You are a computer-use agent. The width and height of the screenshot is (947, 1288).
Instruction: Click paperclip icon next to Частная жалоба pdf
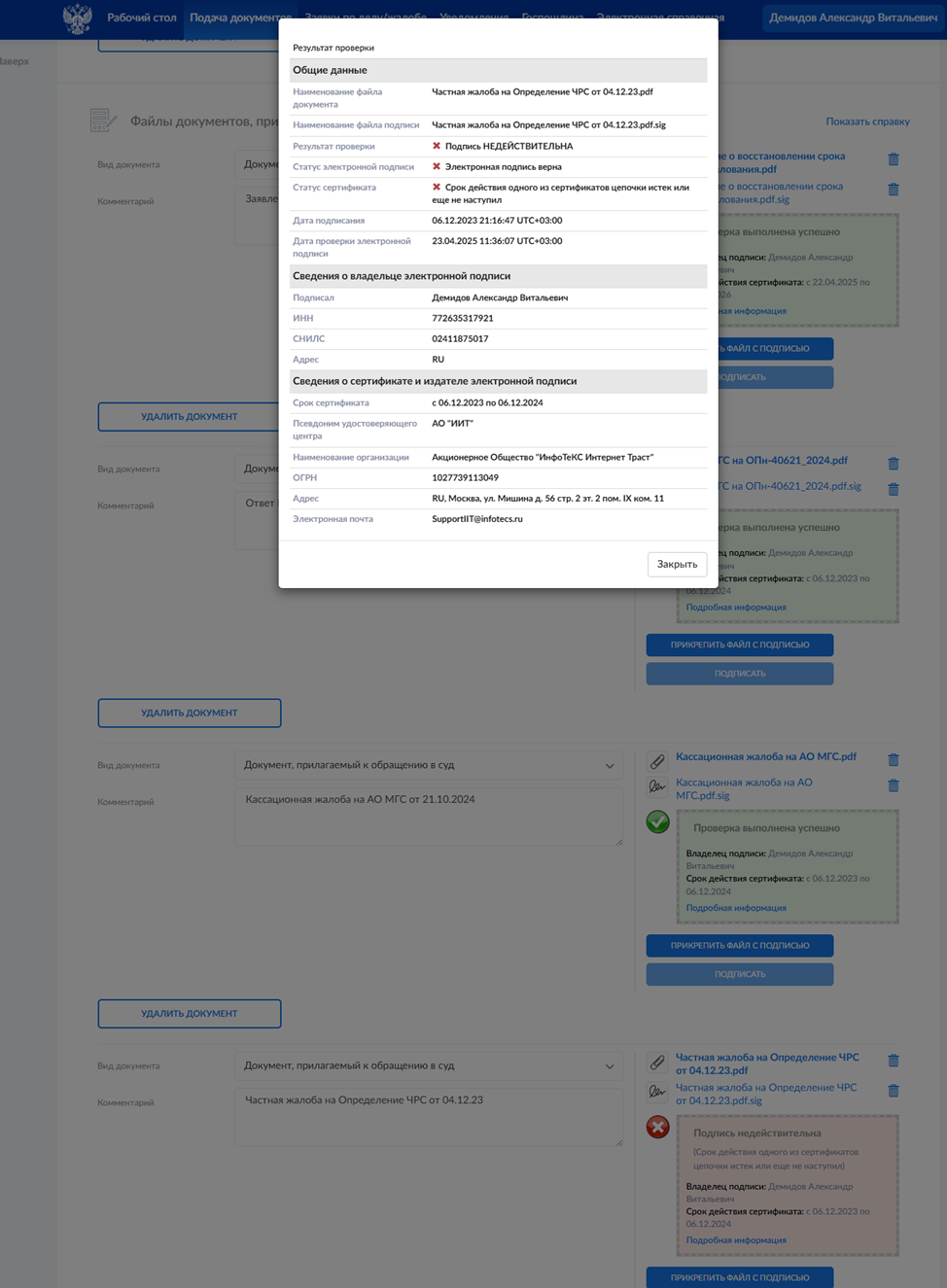pos(657,1062)
